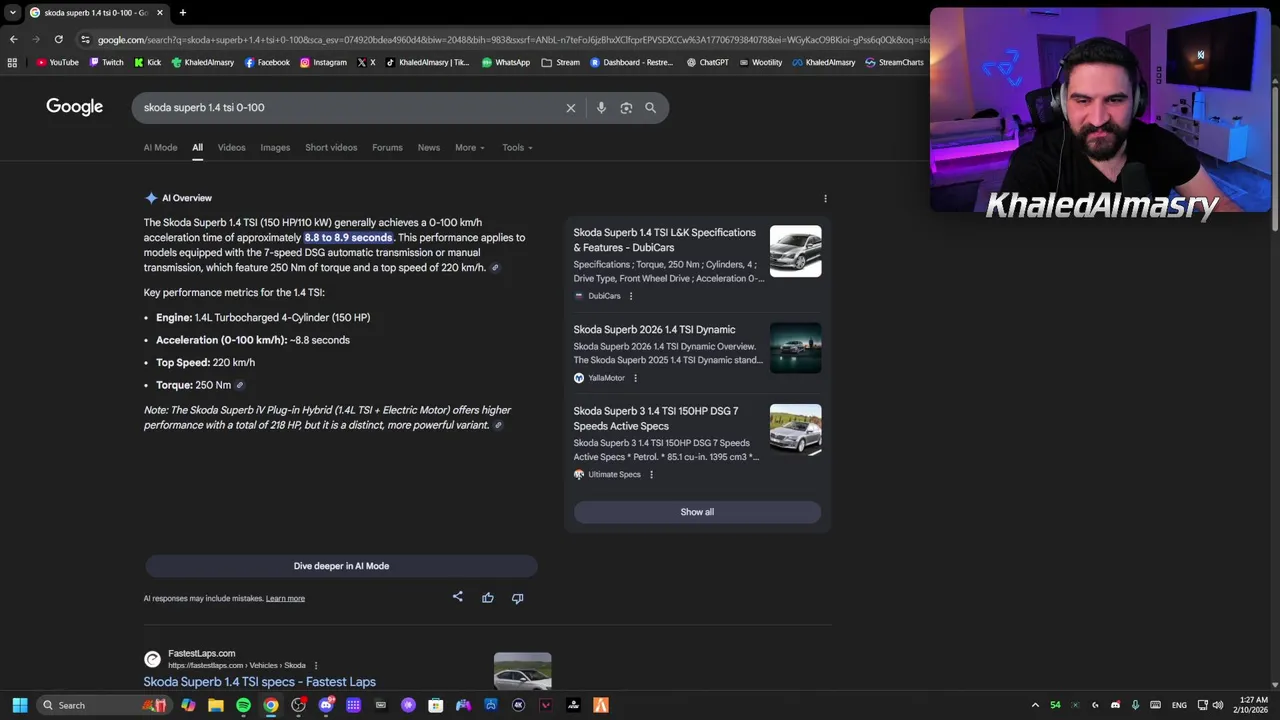Screen dimensions: 1280x720
Task: Open Skoda Superb L&K Specifications DubiCars source
Action: point(665,240)
